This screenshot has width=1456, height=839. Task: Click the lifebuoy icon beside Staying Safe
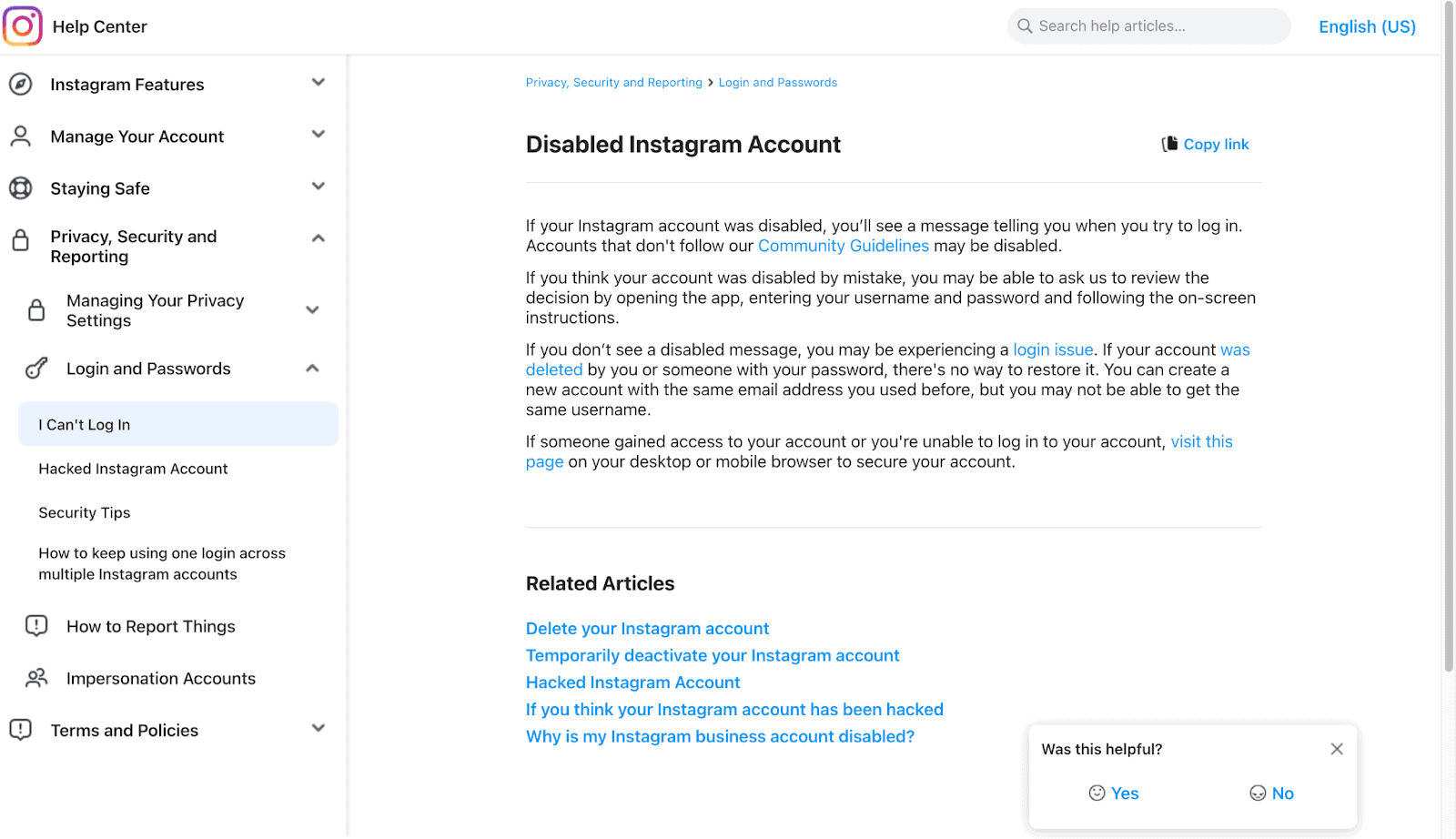point(20,188)
